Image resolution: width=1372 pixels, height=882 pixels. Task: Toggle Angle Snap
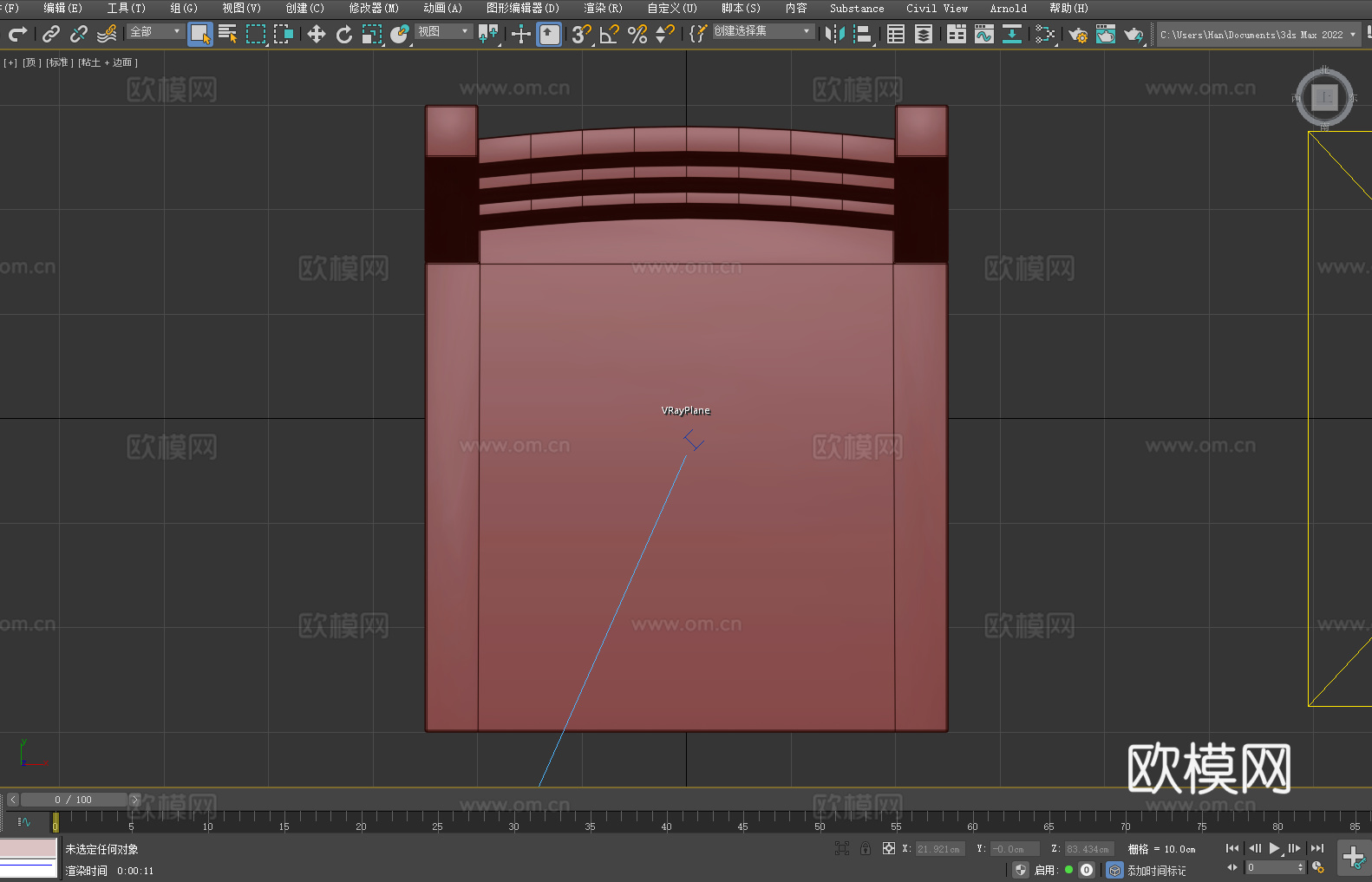(x=610, y=34)
